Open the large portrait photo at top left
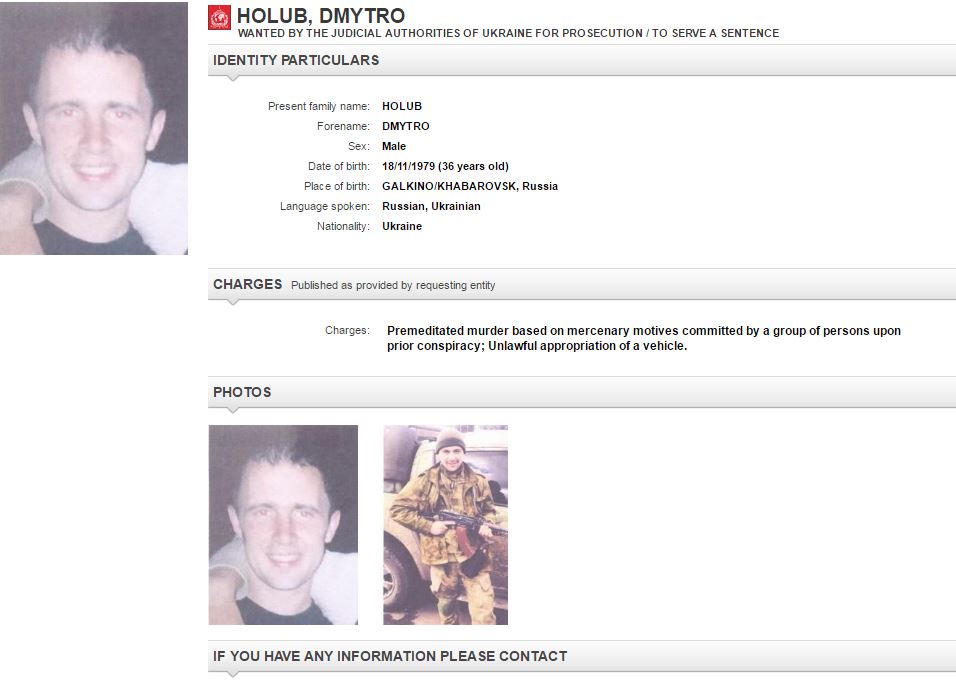Screen dimensions: 956x685 click(94, 128)
